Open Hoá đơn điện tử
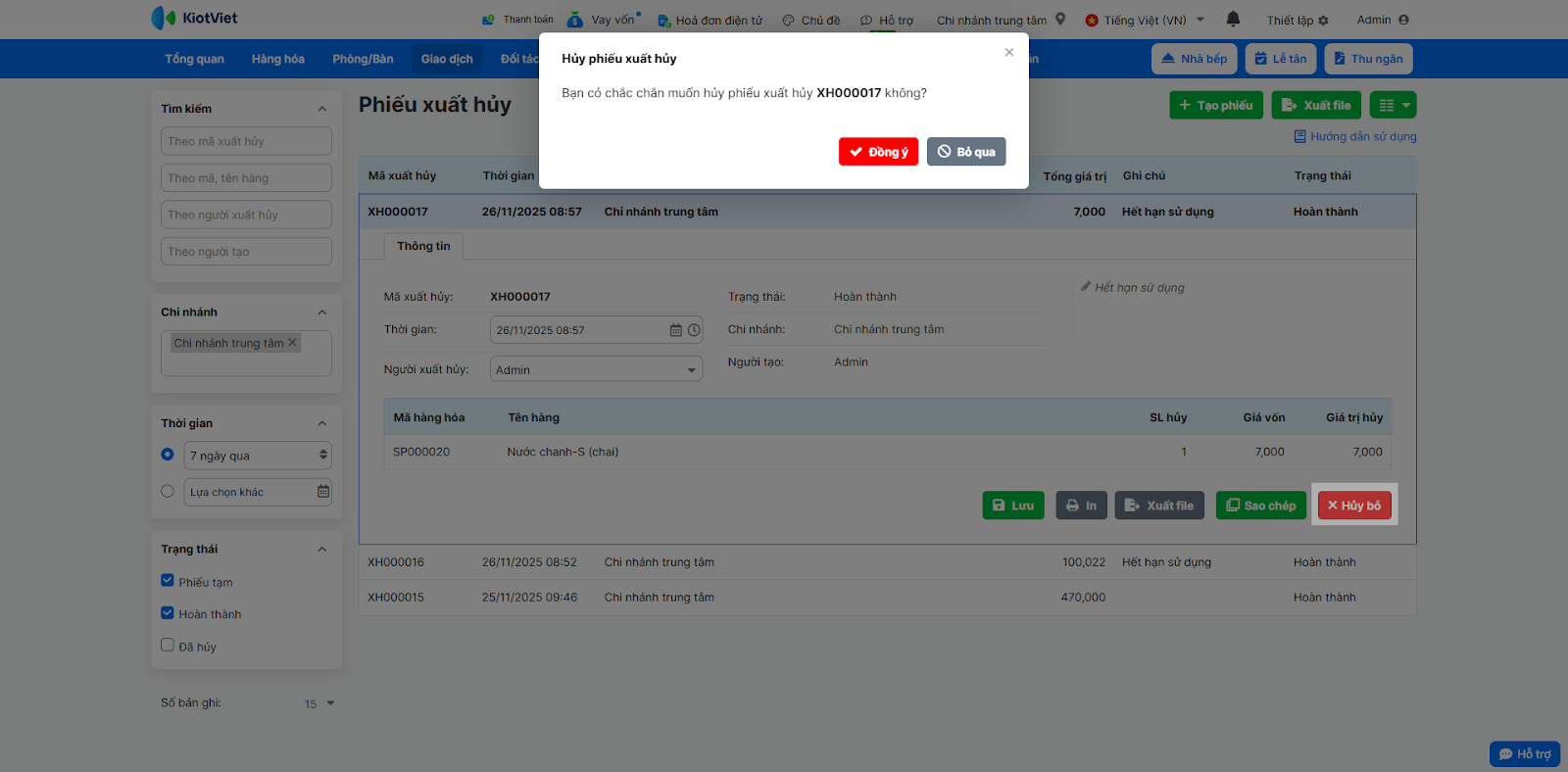The height and width of the screenshot is (772, 1568). click(x=710, y=20)
